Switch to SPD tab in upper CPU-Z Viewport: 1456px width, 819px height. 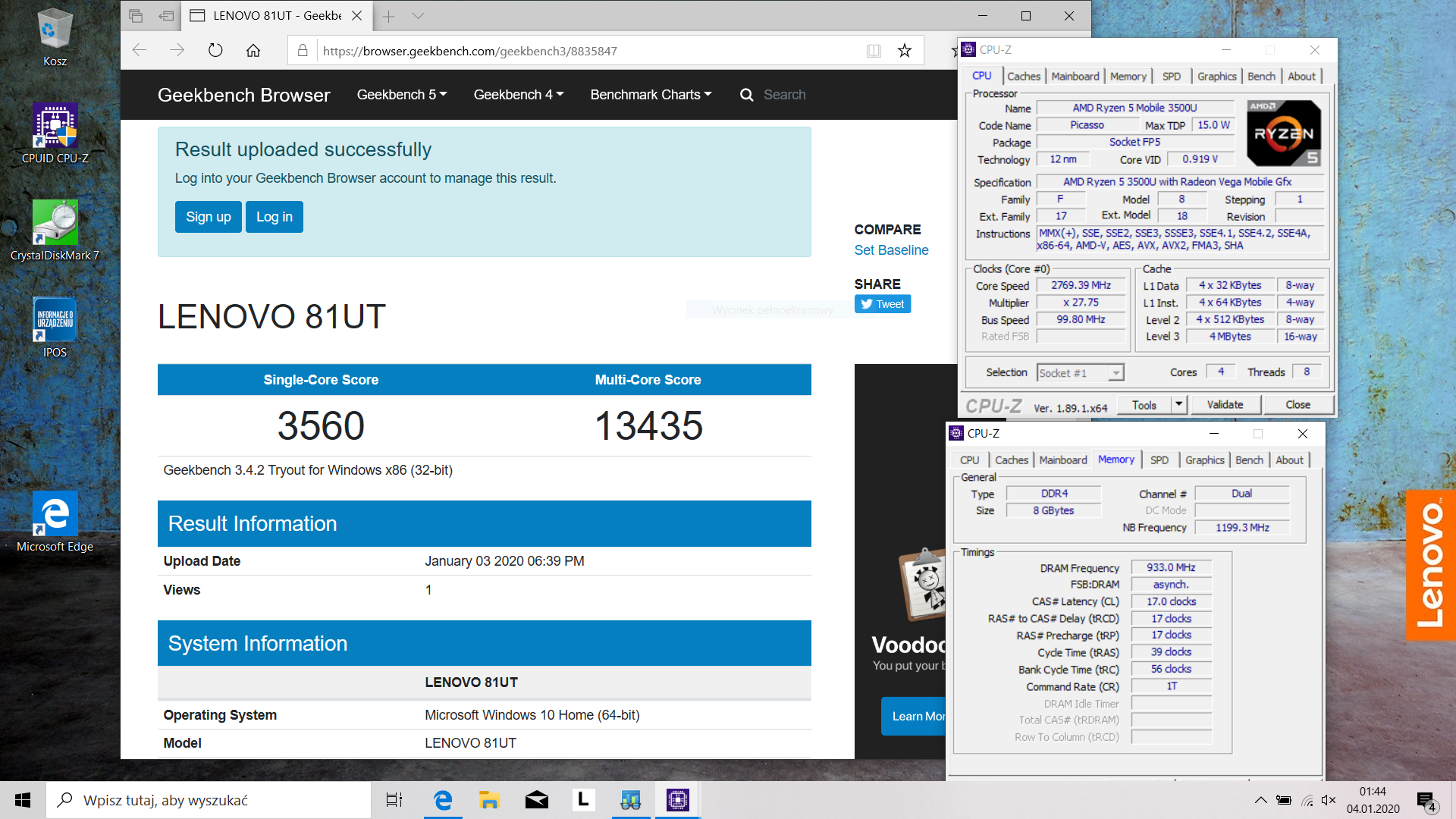pyautogui.click(x=1172, y=77)
